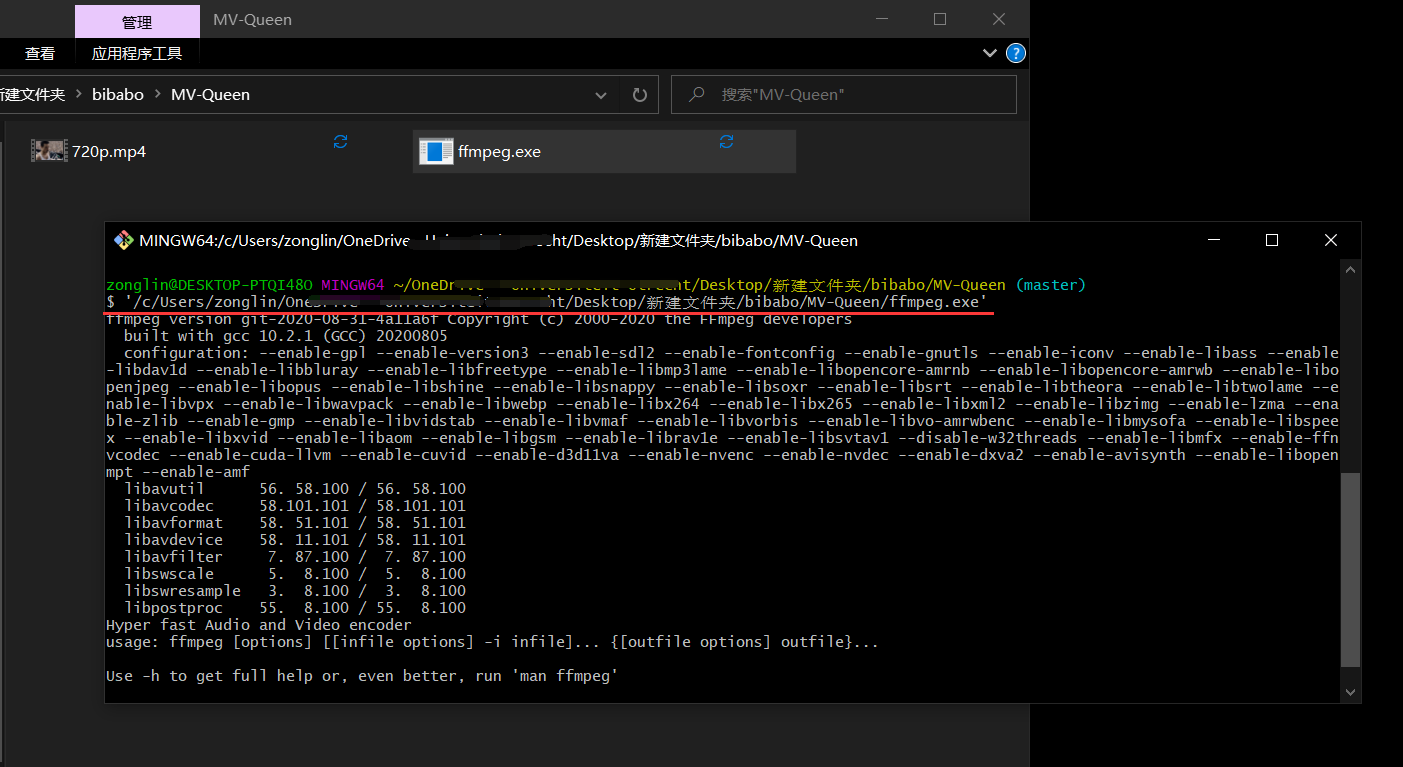Focus the 搜索"MV-Queen" search box

844,95
